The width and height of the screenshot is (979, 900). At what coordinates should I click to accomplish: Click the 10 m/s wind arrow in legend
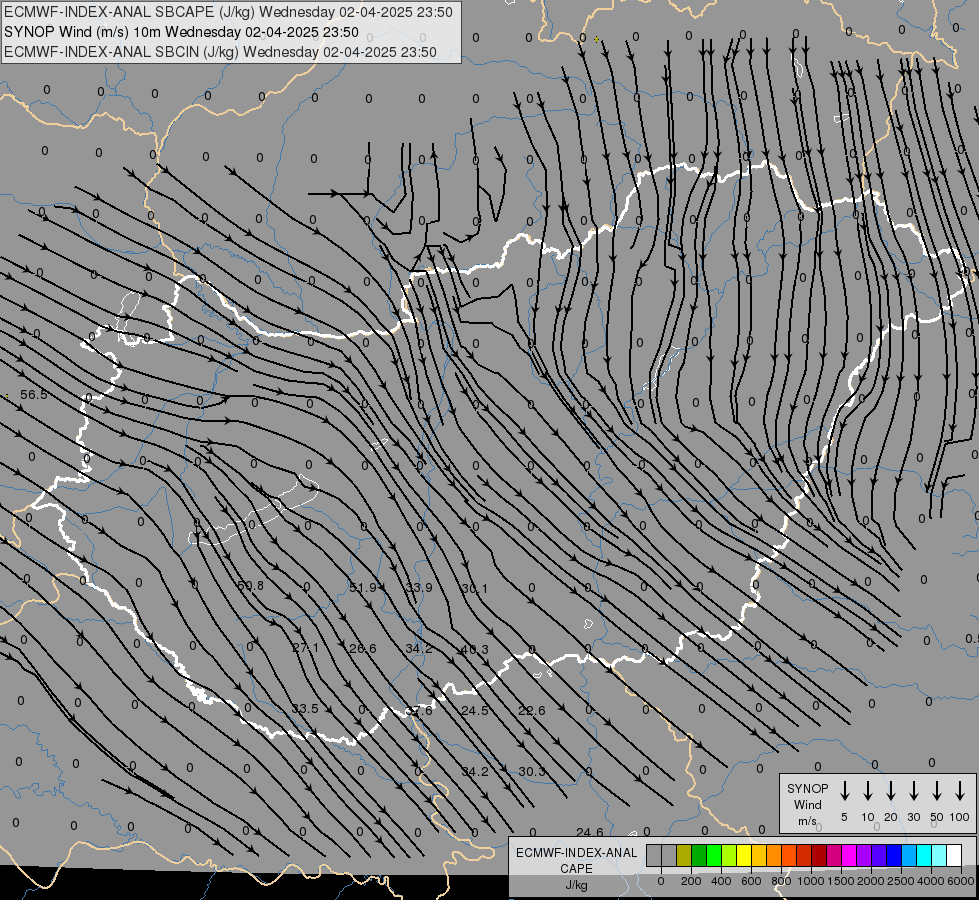pyautogui.click(x=868, y=791)
